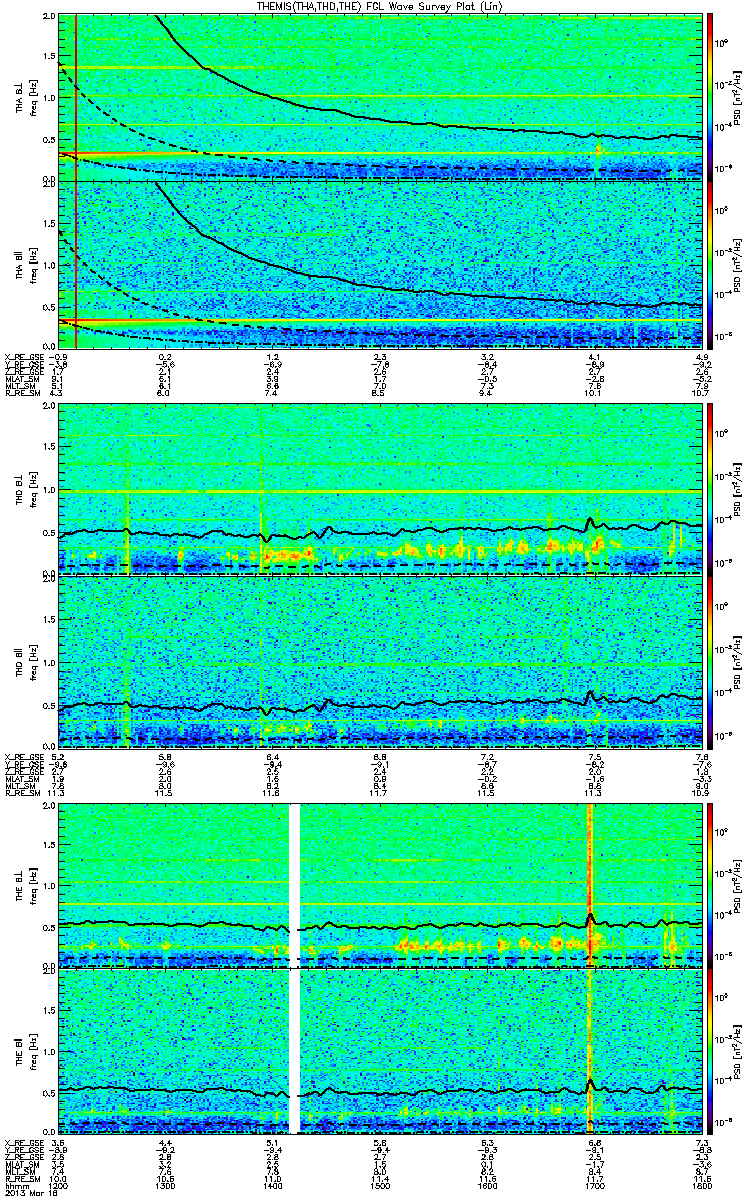Click the 1400 time tick label

coord(272,1186)
